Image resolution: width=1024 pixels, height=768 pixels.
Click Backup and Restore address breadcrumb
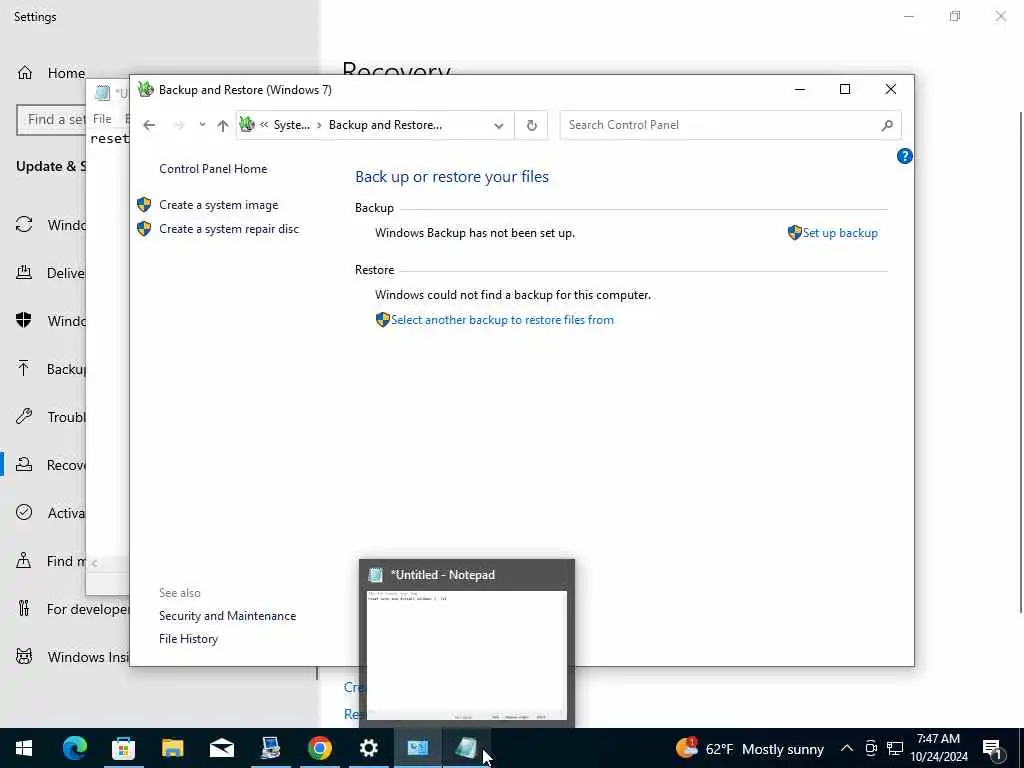pos(385,125)
